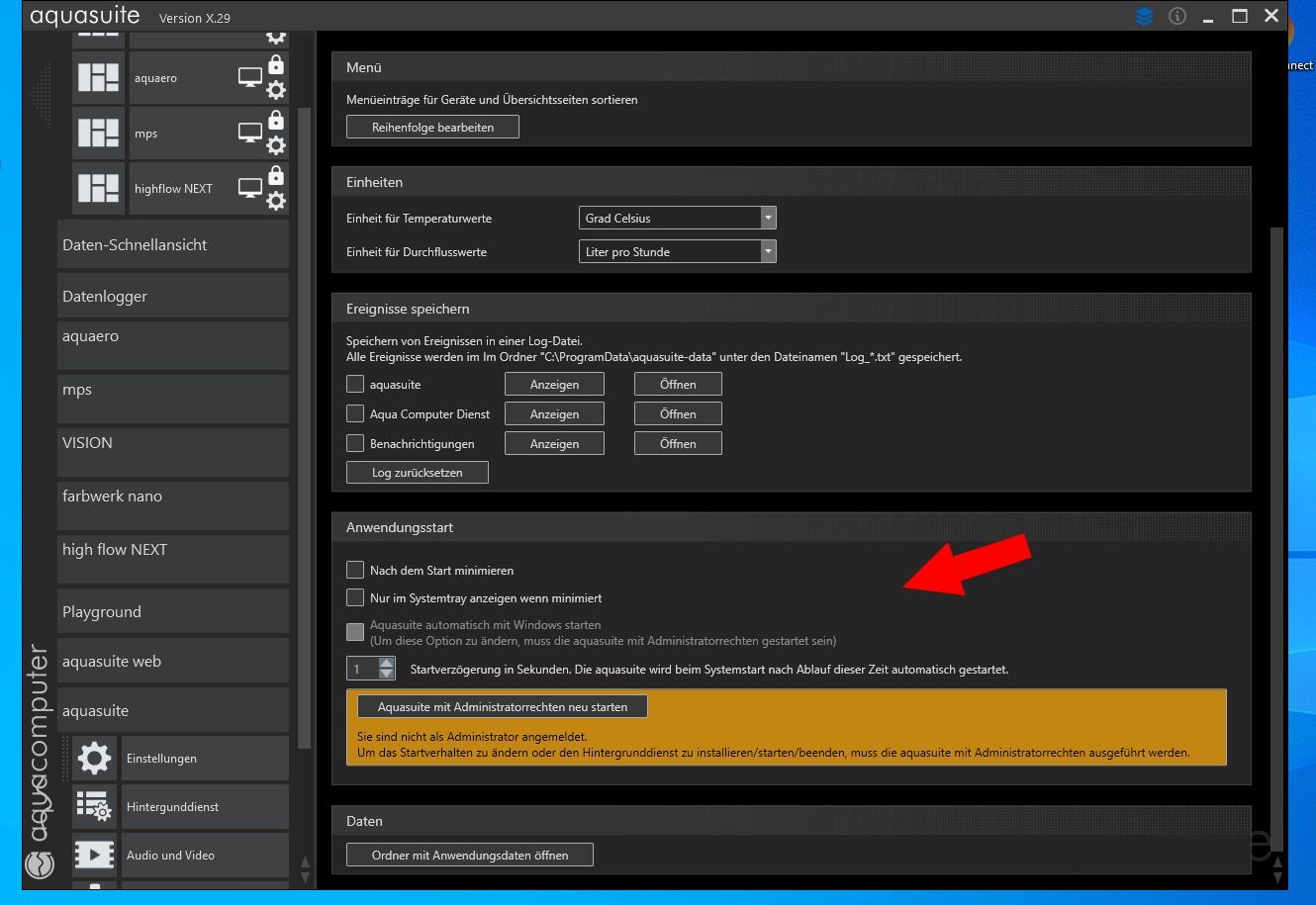This screenshot has height=905, width=1316.
Task: Open the mps overview page layout icon
Action: [98, 134]
